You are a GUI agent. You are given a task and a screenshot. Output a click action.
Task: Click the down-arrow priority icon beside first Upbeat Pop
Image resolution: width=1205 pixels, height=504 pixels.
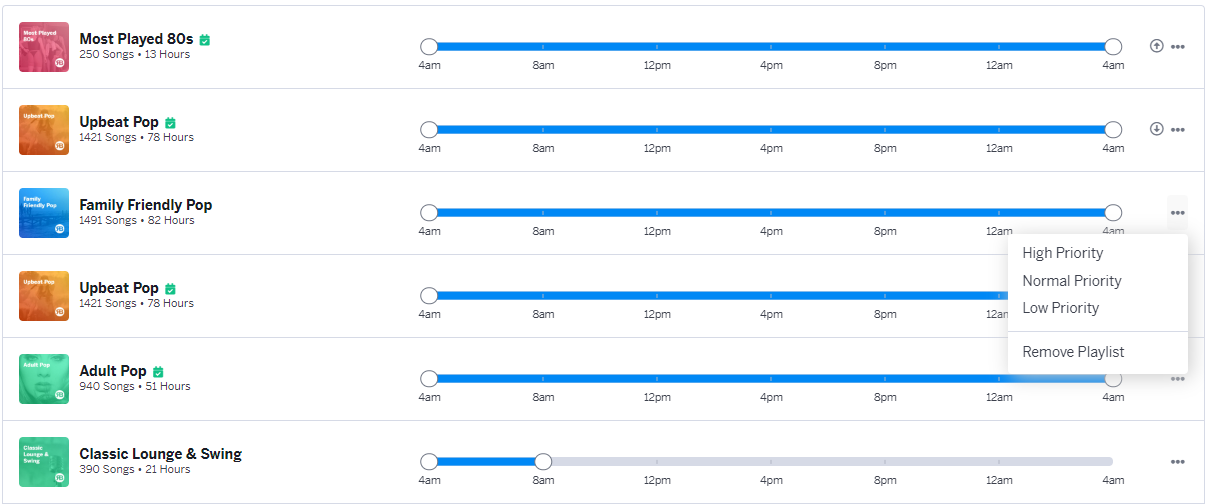pyautogui.click(x=1157, y=129)
